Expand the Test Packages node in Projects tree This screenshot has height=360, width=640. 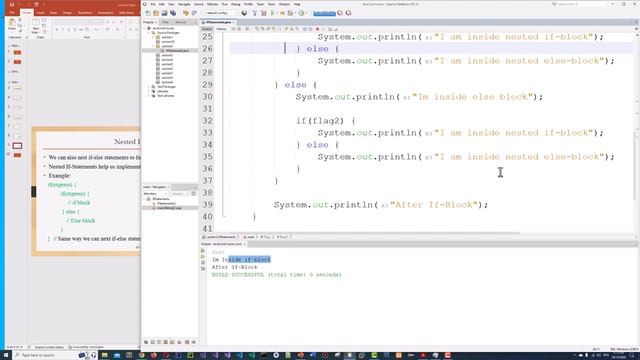click(149, 87)
